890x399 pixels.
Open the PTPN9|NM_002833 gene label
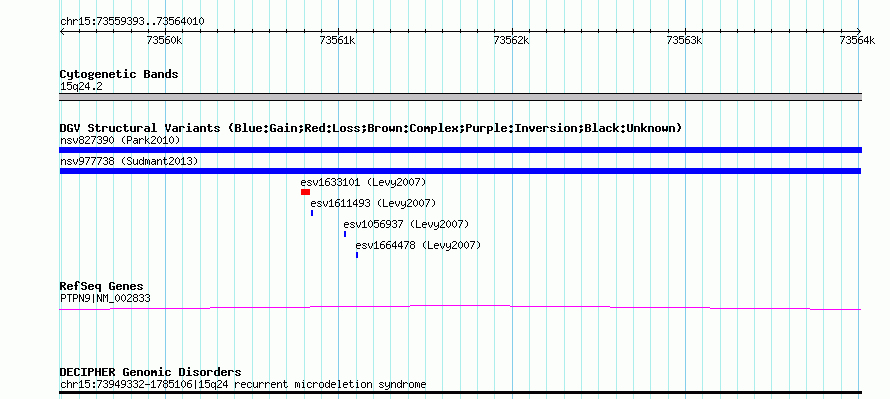pyautogui.click(x=105, y=298)
